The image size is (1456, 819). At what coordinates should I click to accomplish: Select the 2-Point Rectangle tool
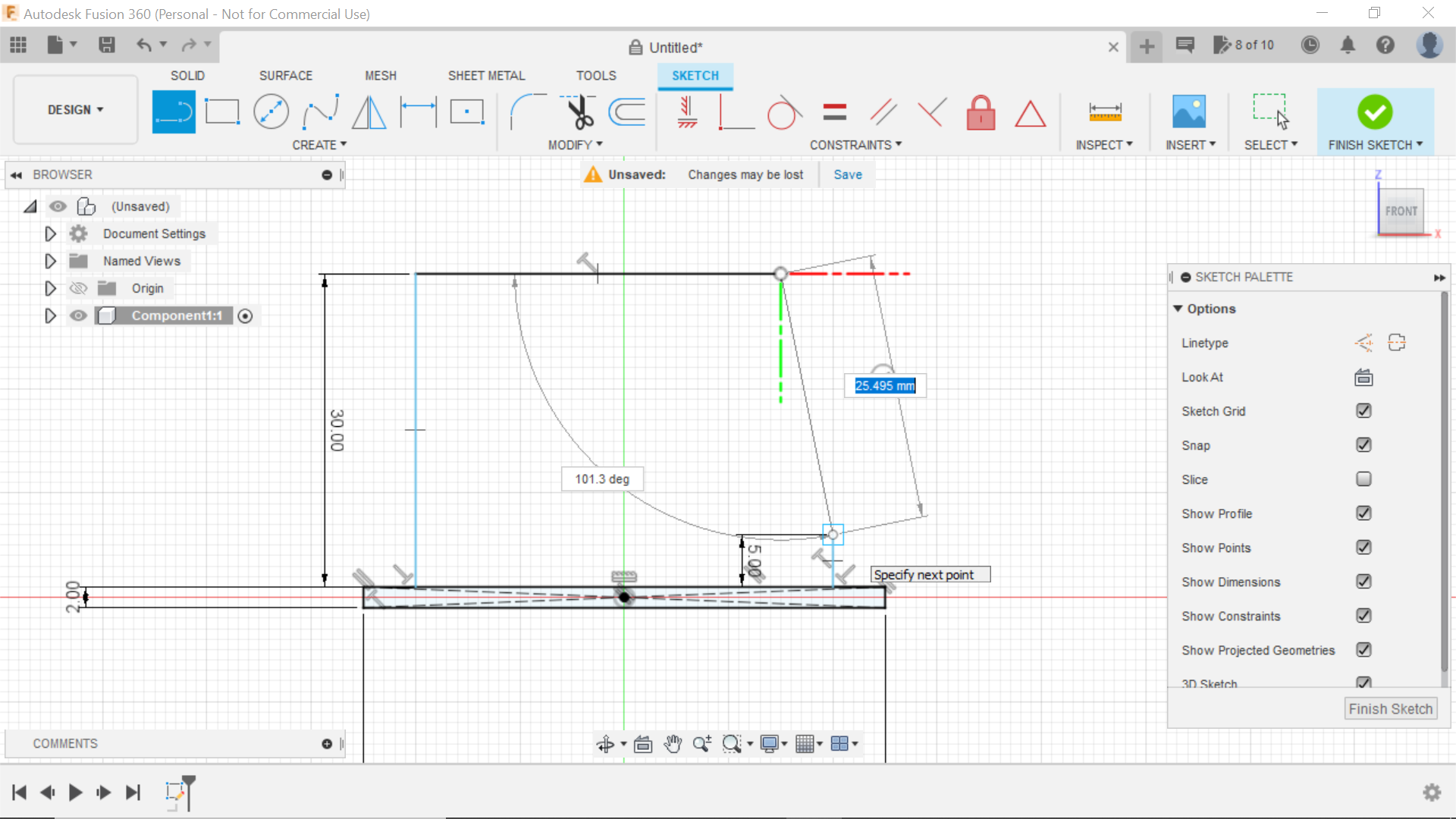[x=221, y=111]
